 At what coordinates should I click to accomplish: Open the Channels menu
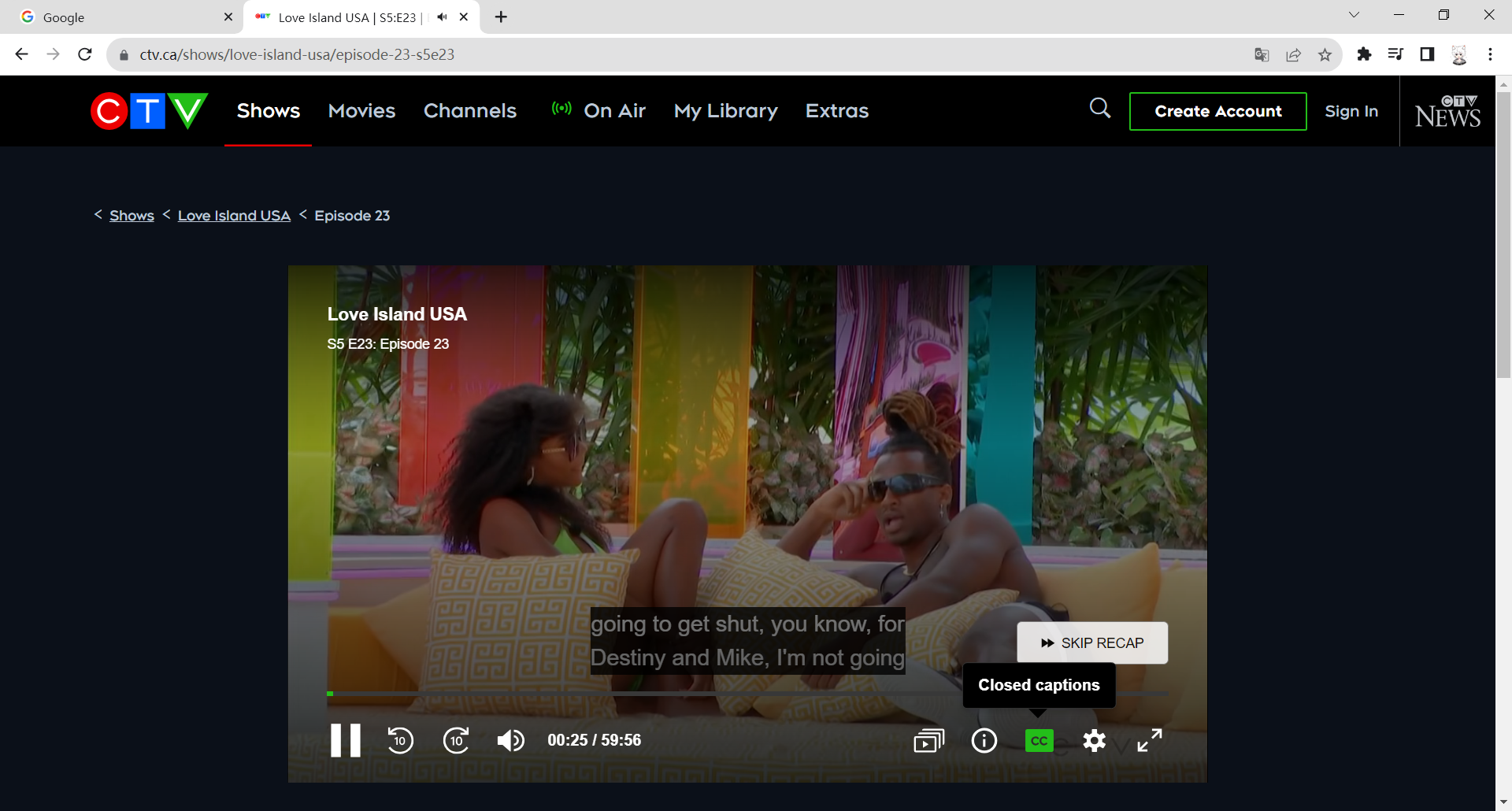pos(470,111)
